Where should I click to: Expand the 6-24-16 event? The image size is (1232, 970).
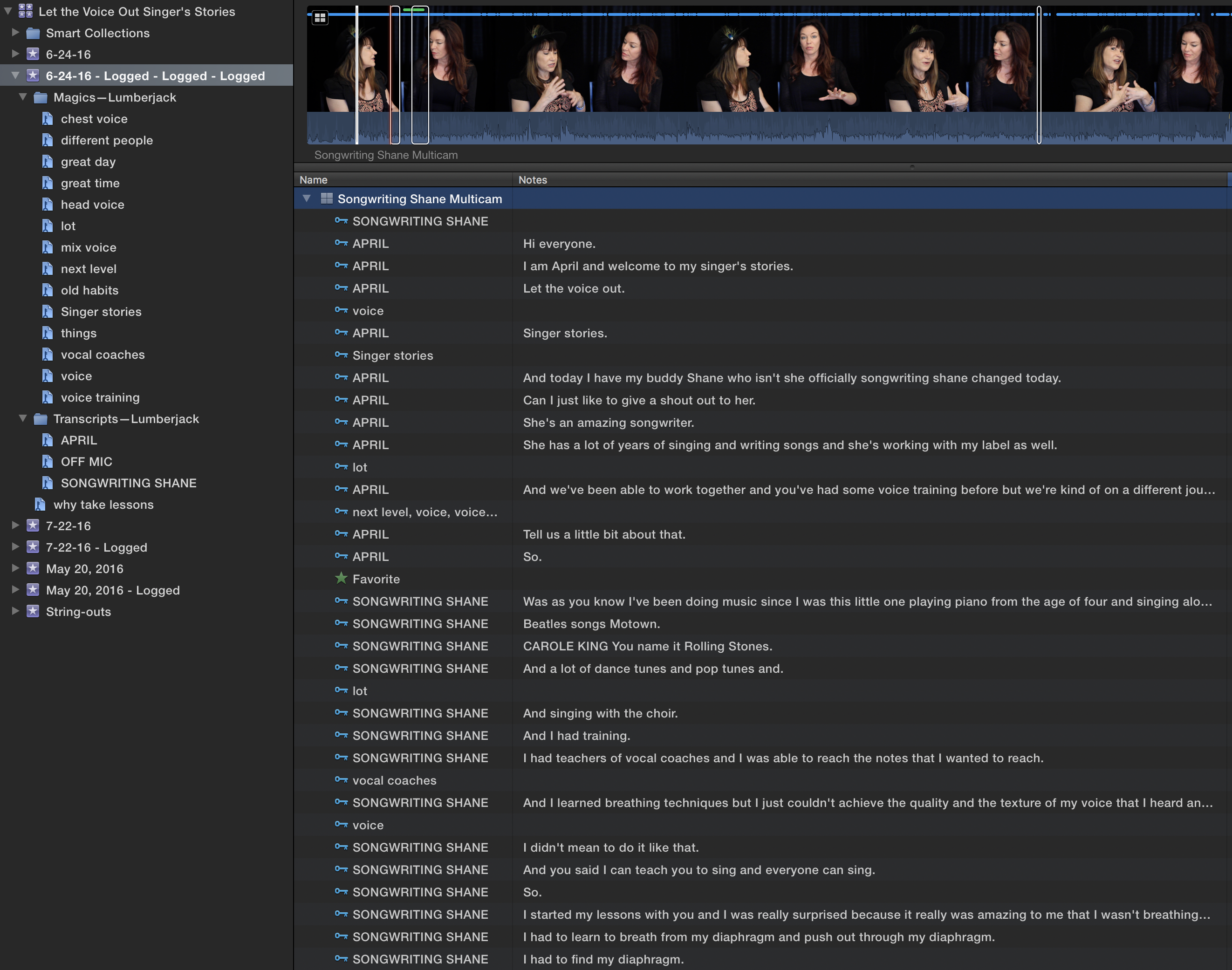(15, 54)
